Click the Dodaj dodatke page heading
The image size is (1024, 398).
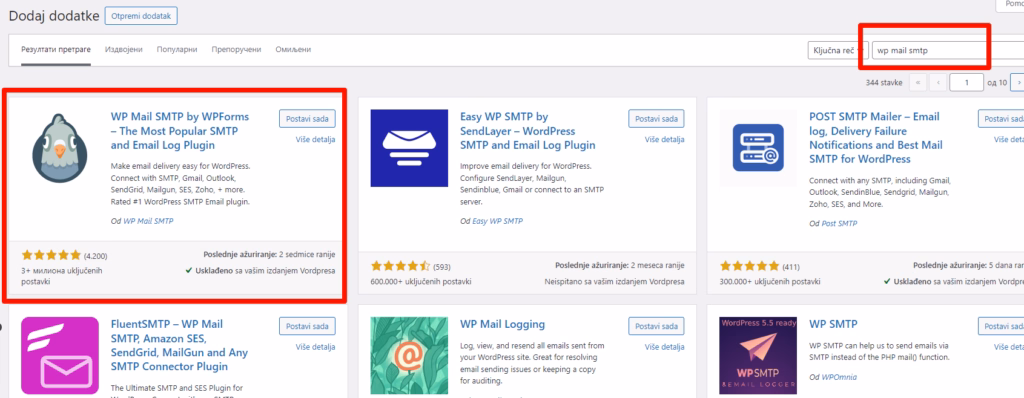click(x=54, y=15)
